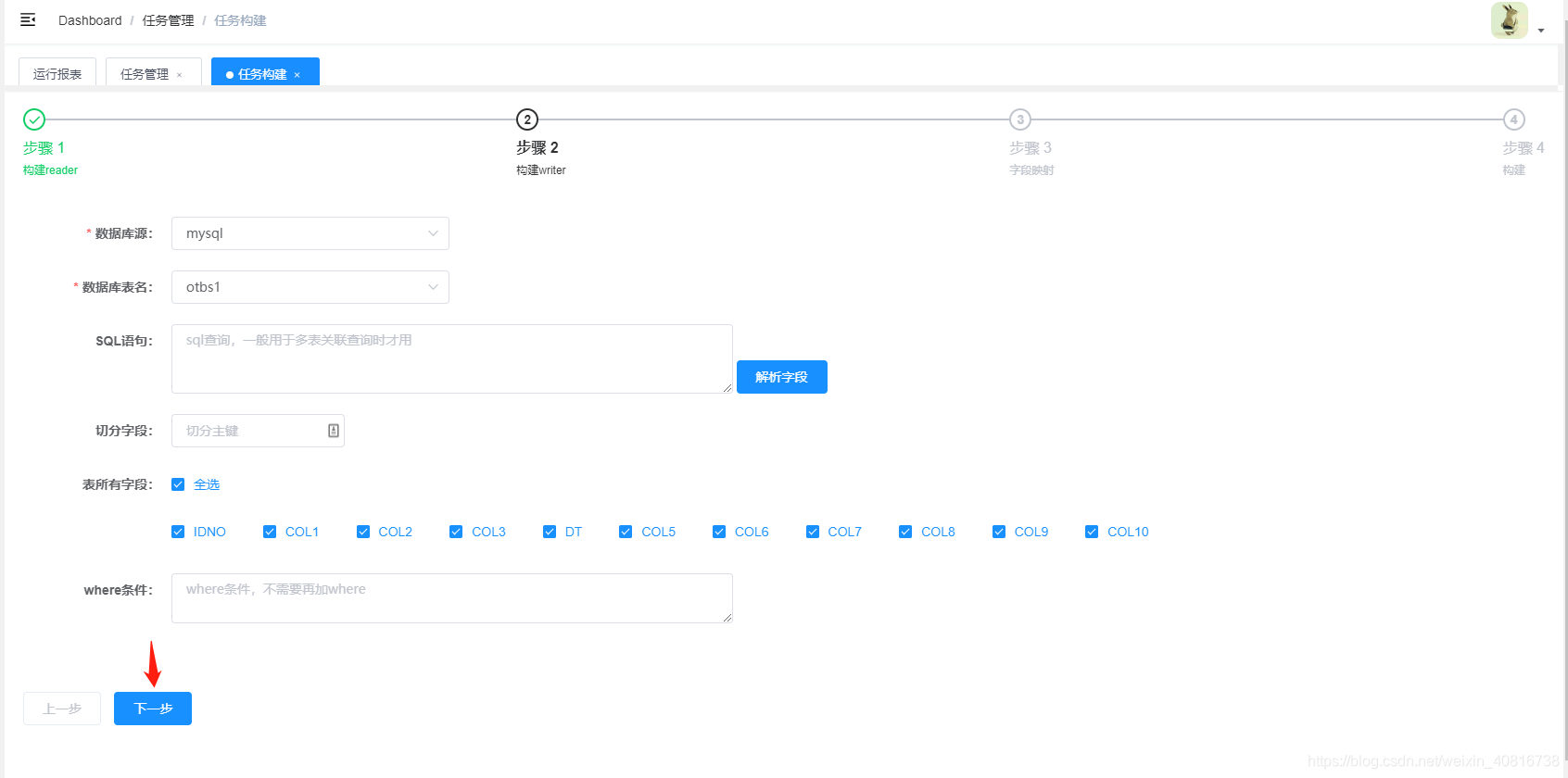This screenshot has height=778, width=1568.
Task: Uncheck the COL6 field checkbox
Action: pyautogui.click(x=719, y=532)
